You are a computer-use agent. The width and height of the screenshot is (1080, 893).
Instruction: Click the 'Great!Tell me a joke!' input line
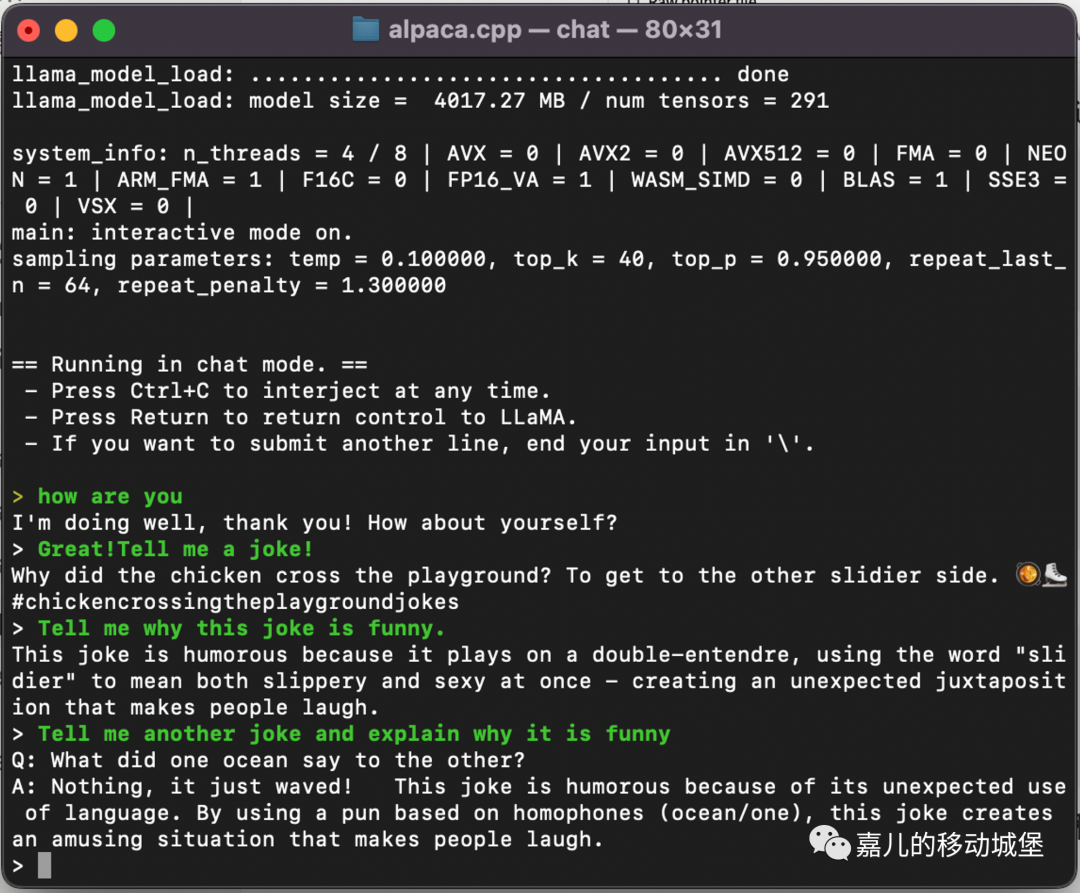coord(175,549)
